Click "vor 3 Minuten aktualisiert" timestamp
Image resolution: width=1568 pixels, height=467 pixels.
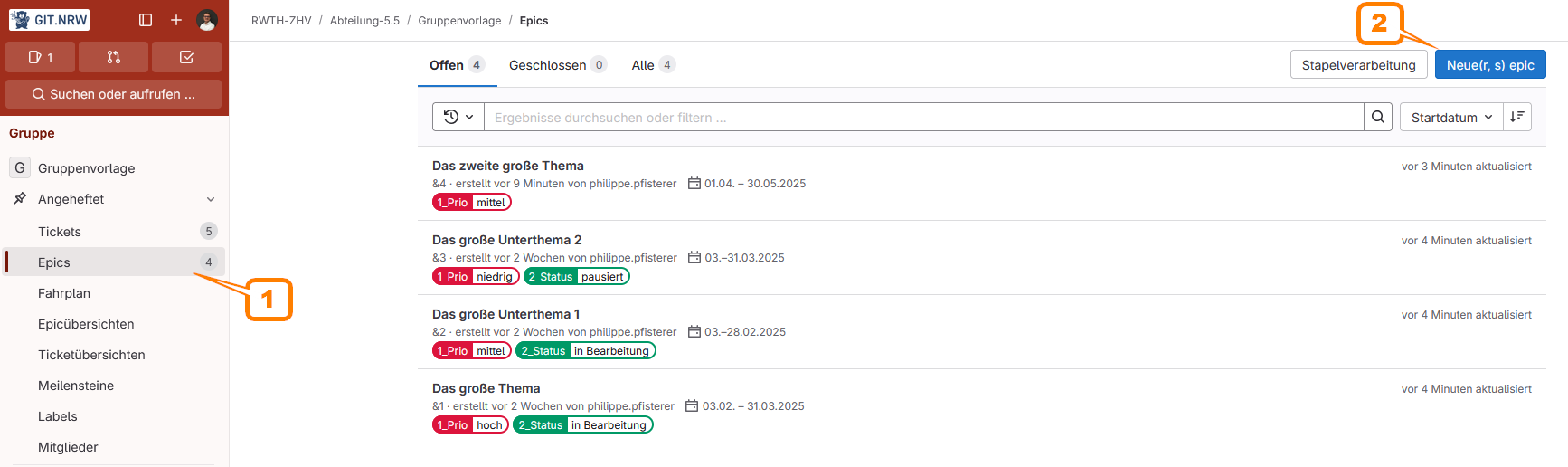tap(1467, 167)
